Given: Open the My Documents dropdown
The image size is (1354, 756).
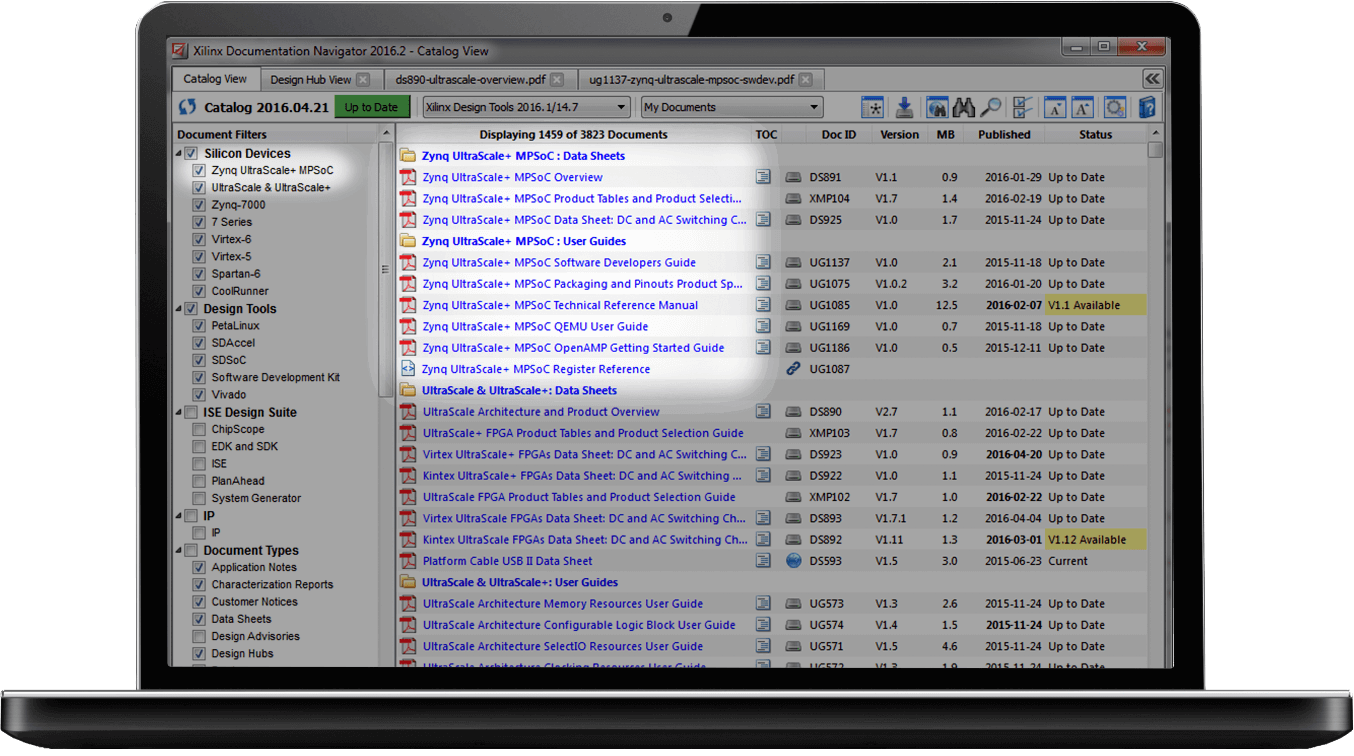Looking at the screenshot, I should pyautogui.click(x=731, y=108).
